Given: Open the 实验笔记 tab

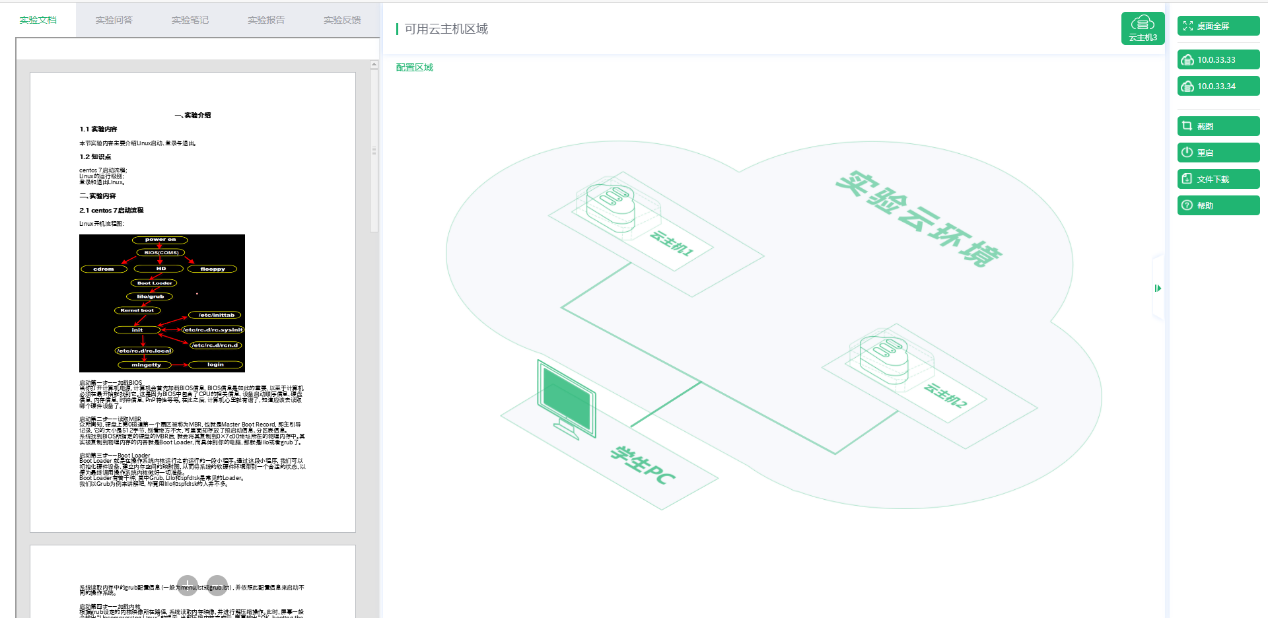Looking at the screenshot, I should (x=190, y=19).
